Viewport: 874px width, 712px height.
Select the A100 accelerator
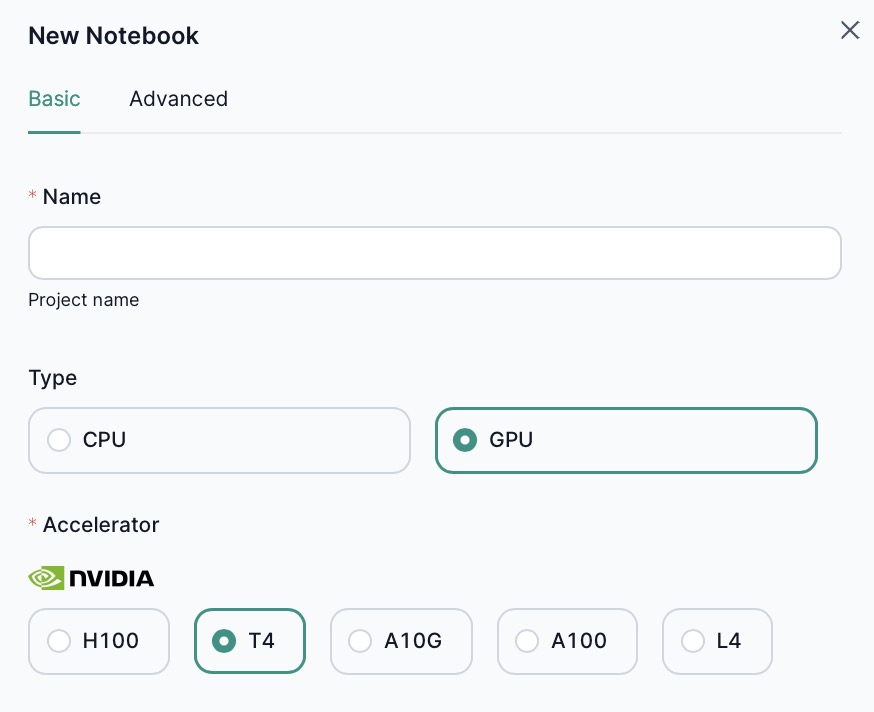point(527,641)
